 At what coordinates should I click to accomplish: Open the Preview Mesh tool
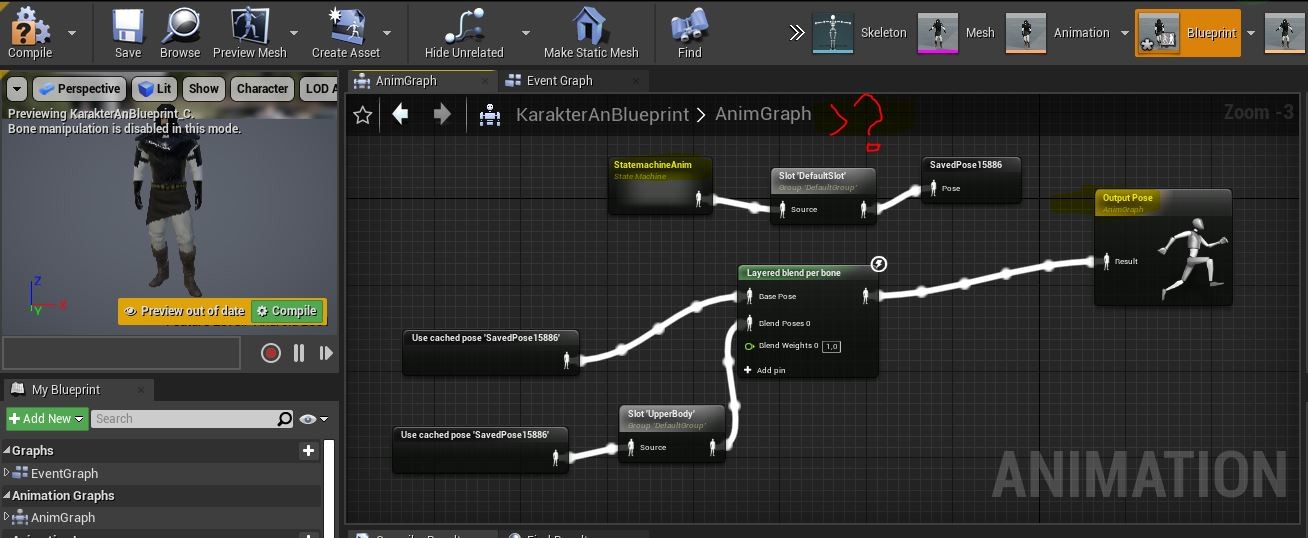coord(249,32)
